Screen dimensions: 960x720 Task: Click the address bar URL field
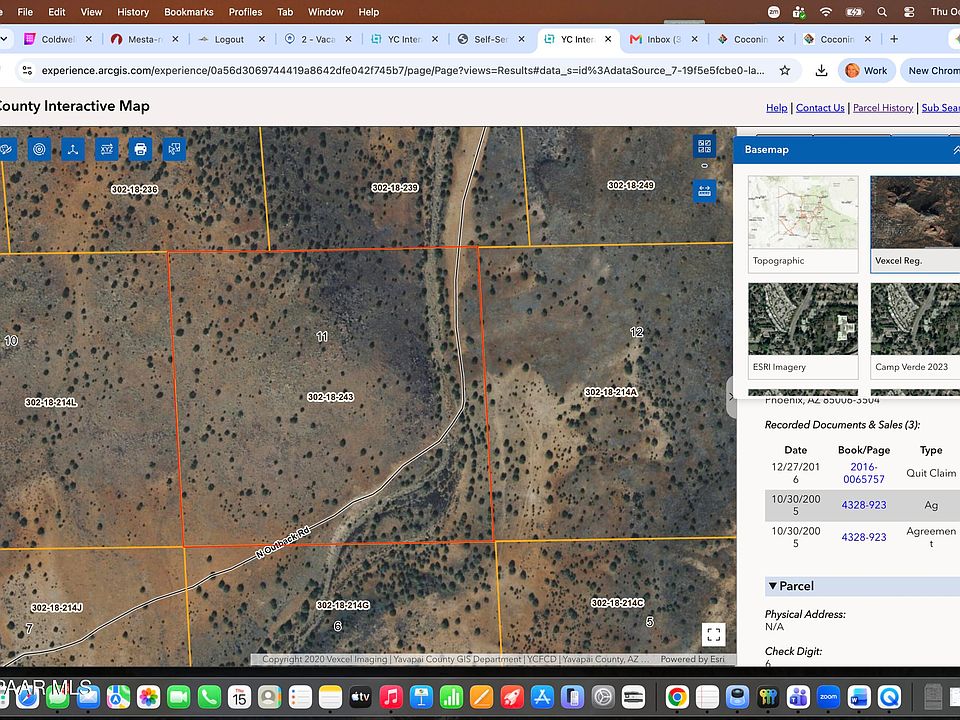click(403, 70)
